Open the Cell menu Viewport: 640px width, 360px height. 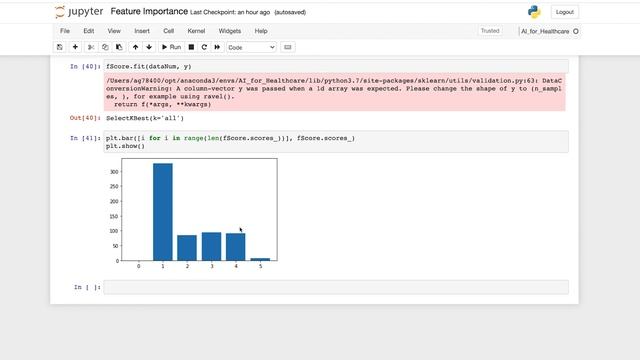pos(169,31)
